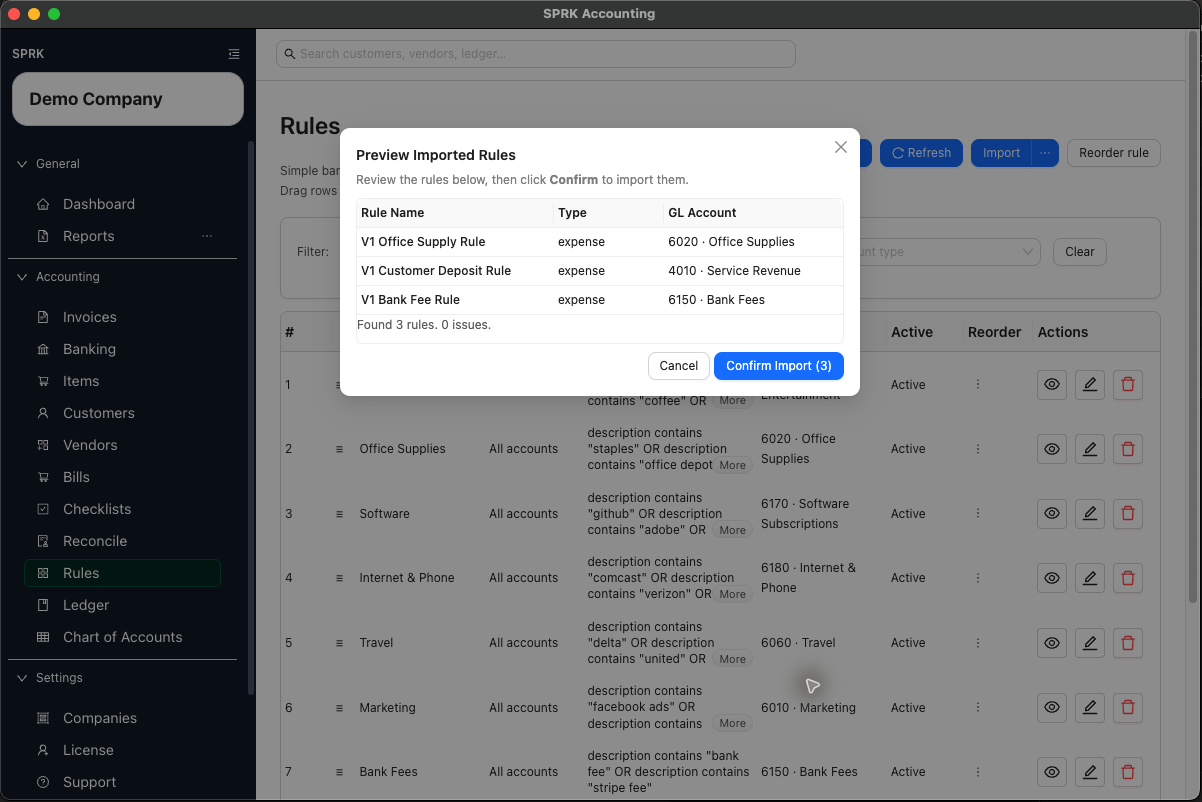Clear the rule filters

(x=1080, y=252)
